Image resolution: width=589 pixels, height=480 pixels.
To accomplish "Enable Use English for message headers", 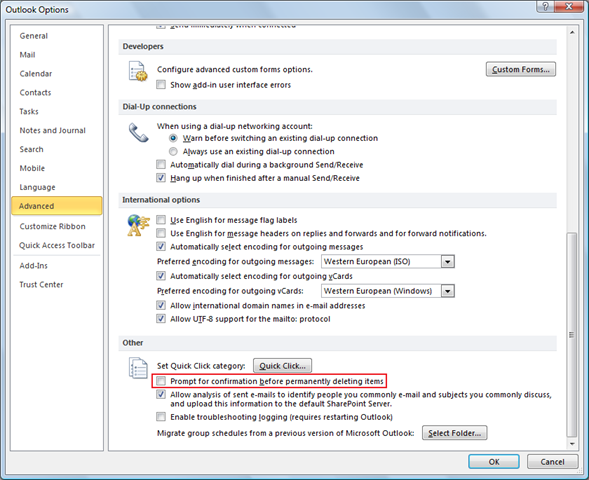I will [x=161, y=233].
